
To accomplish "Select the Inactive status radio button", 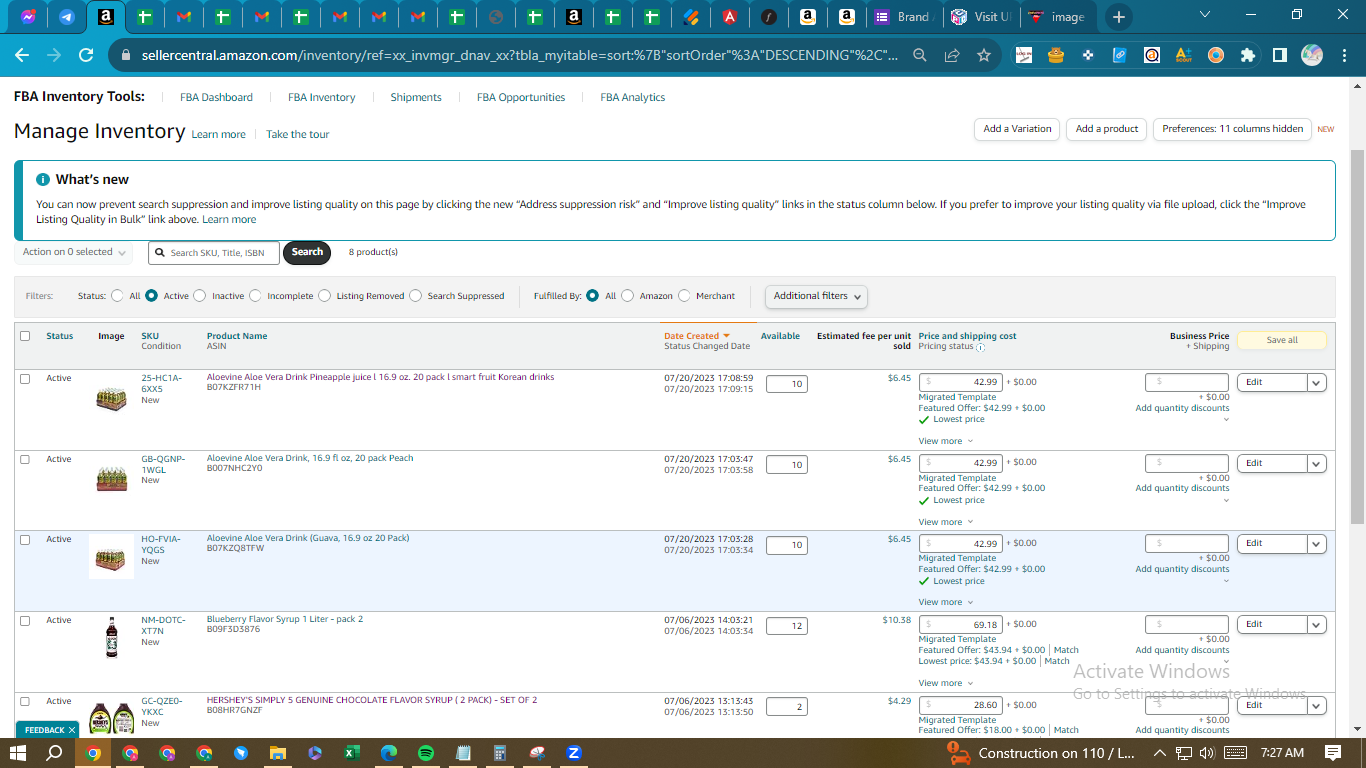I will (x=200, y=296).
